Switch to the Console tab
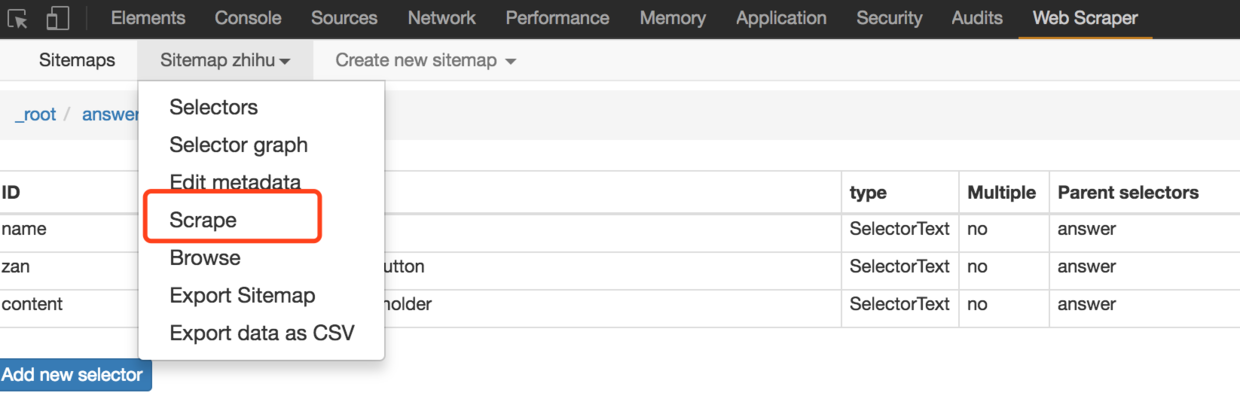 click(x=248, y=18)
